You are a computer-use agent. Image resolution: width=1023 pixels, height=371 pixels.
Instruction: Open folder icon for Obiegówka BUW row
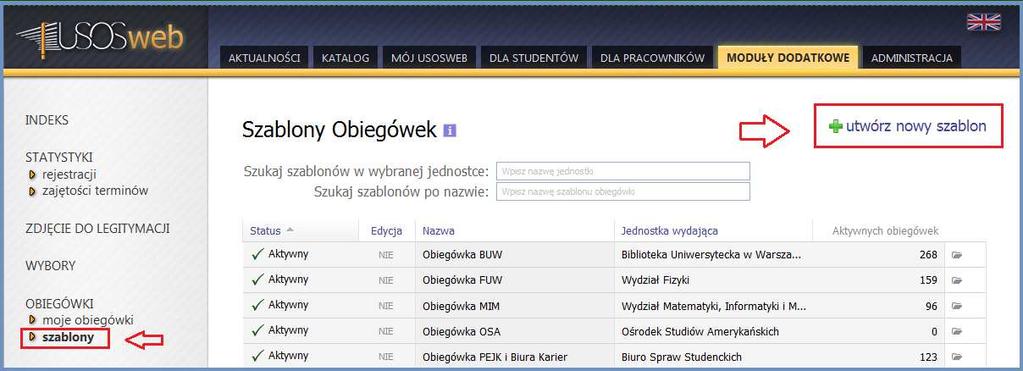click(957, 255)
